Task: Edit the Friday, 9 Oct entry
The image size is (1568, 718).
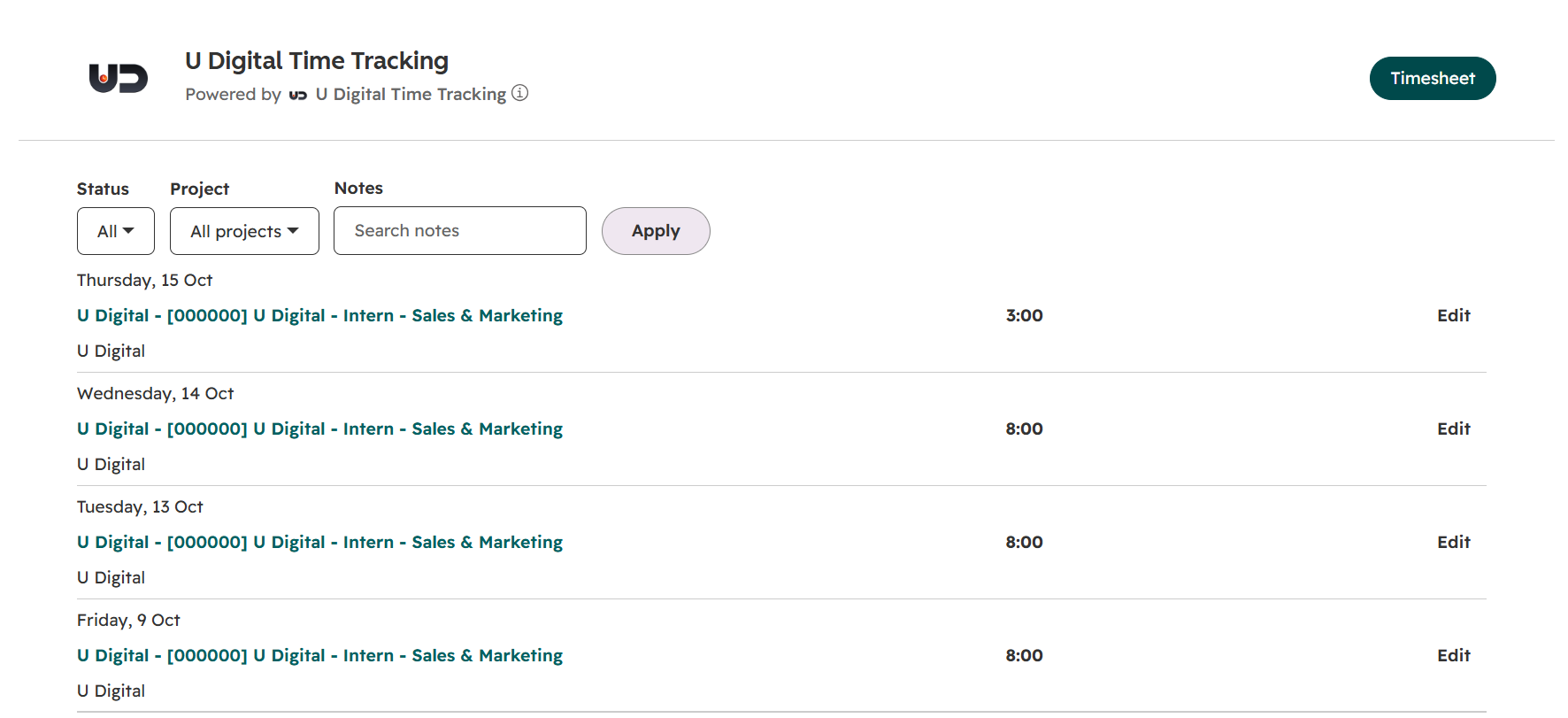Action: tap(1453, 655)
